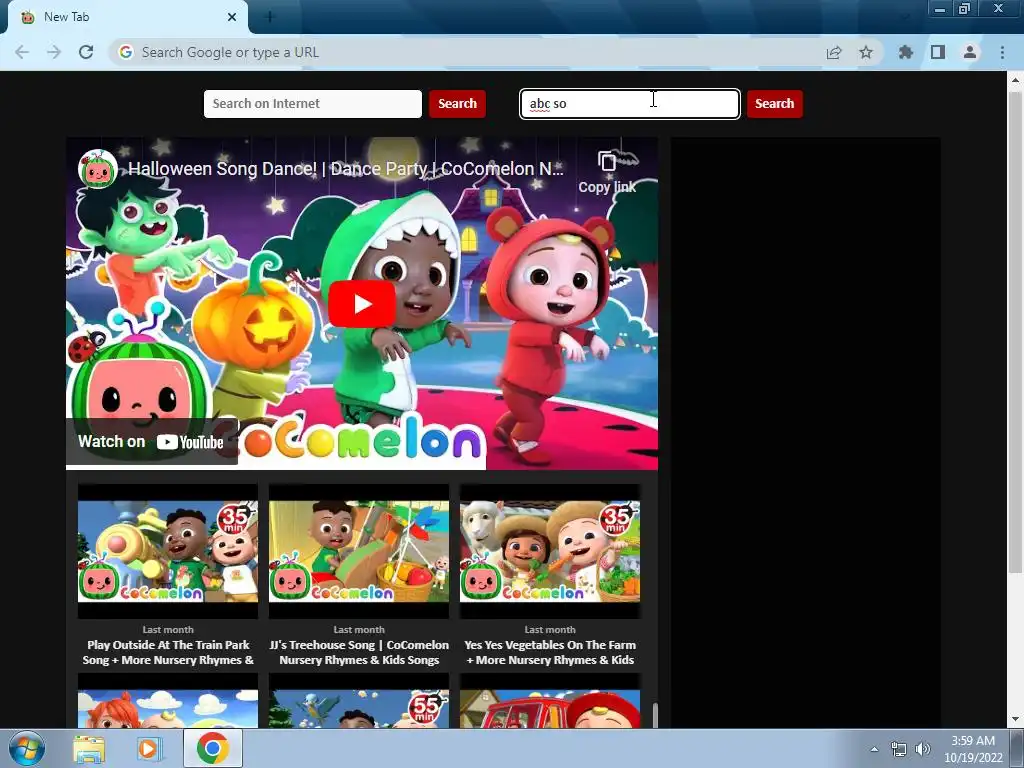1024x768 pixels.
Task: Bookmark this tab with the star icon
Action: (866, 52)
